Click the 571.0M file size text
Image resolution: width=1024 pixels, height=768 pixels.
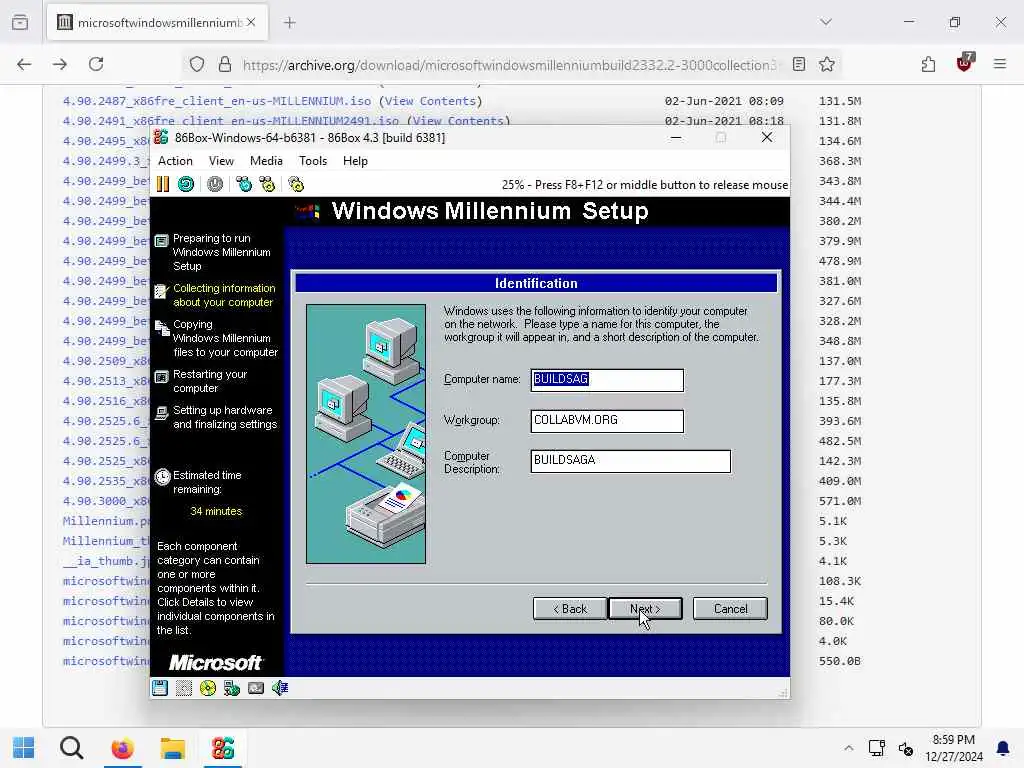click(840, 501)
